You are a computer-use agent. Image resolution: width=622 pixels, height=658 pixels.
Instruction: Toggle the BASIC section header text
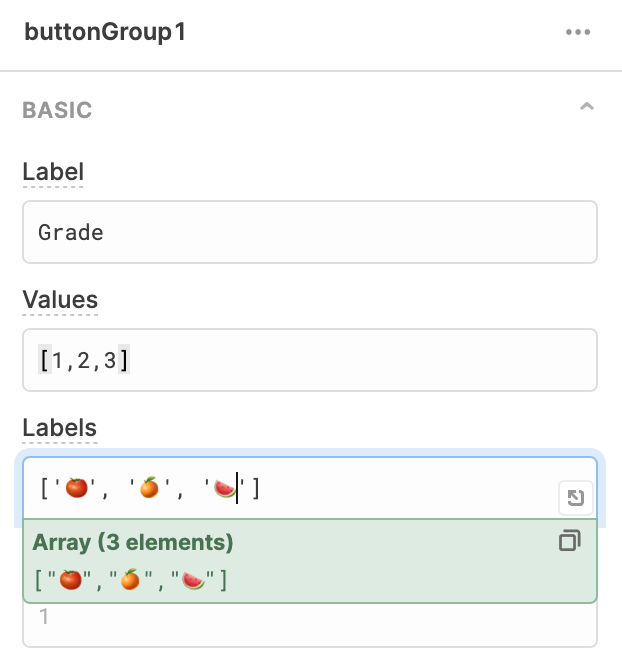tap(57, 110)
